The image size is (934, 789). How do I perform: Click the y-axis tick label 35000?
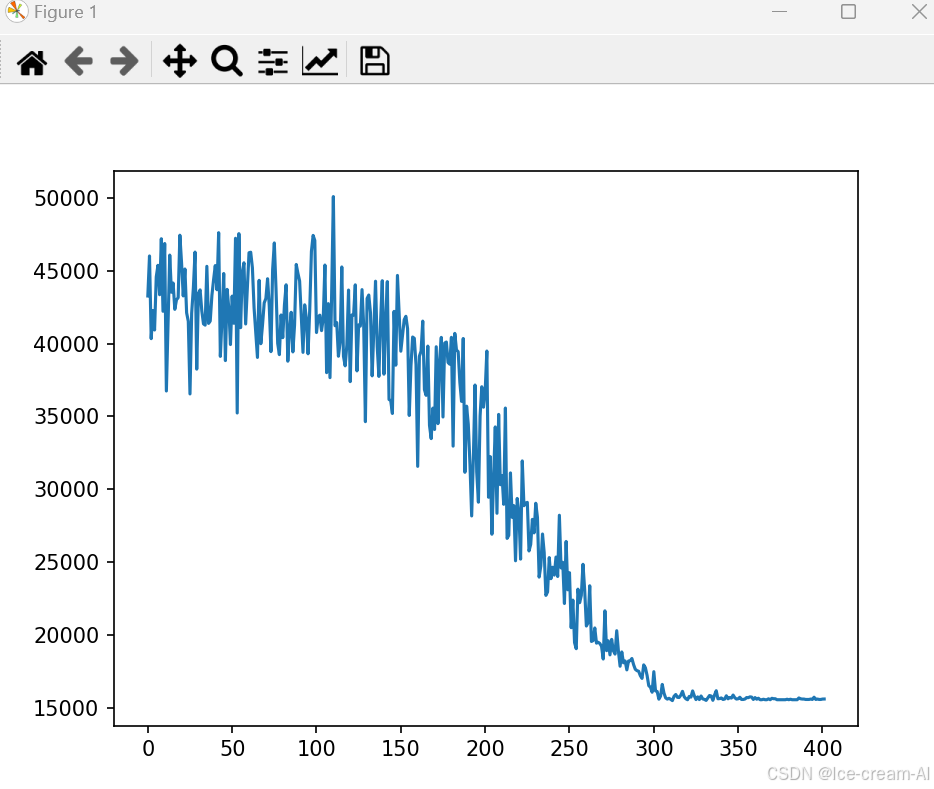pyautogui.click(x=66, y=417)
